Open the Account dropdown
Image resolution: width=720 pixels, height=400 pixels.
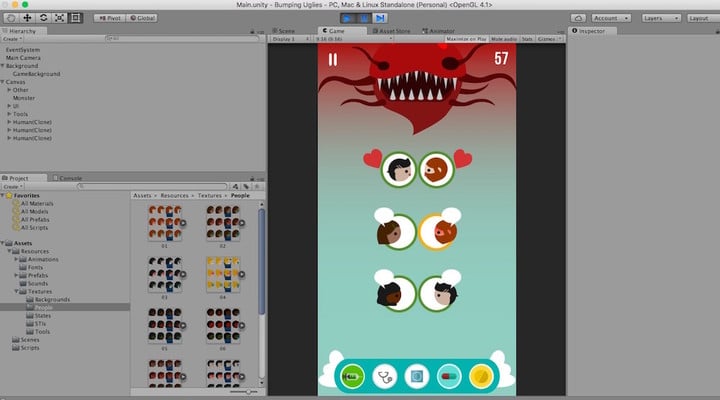(611, 18)
